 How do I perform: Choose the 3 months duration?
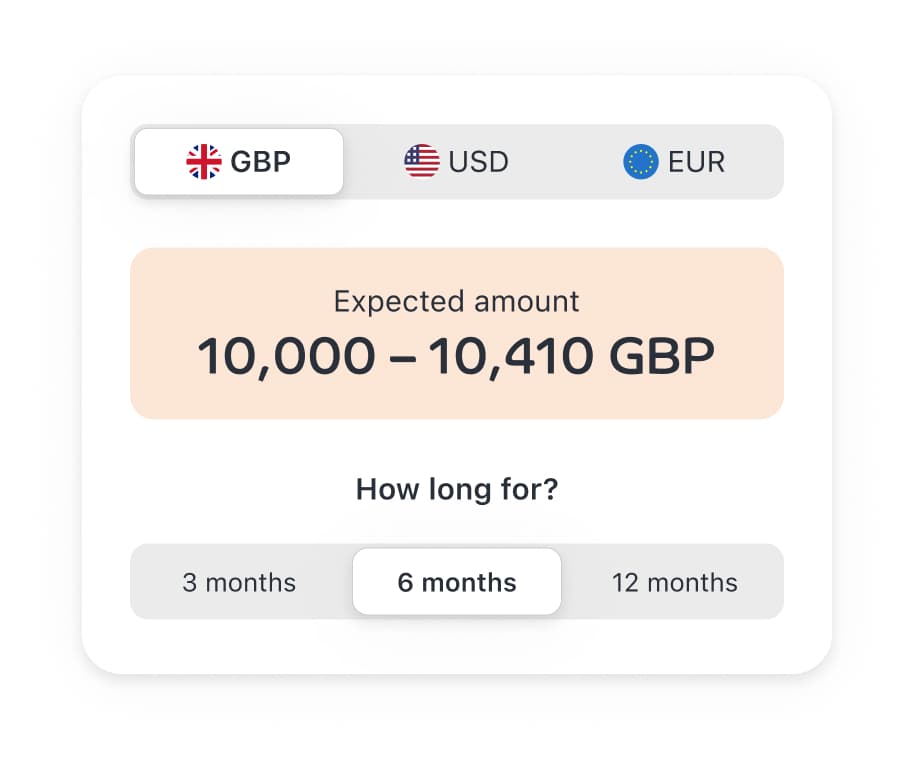239,583
